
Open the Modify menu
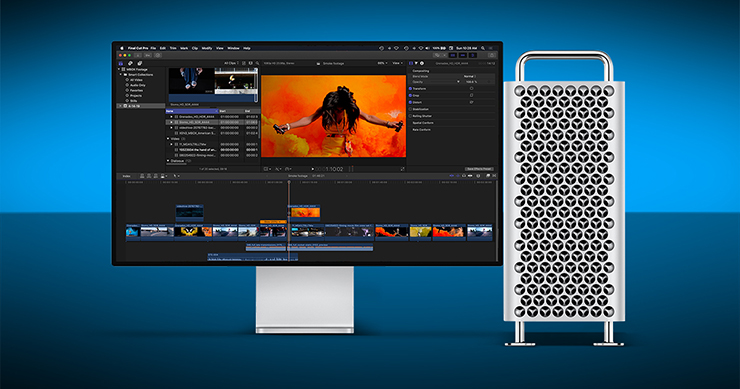click(207, 48)
